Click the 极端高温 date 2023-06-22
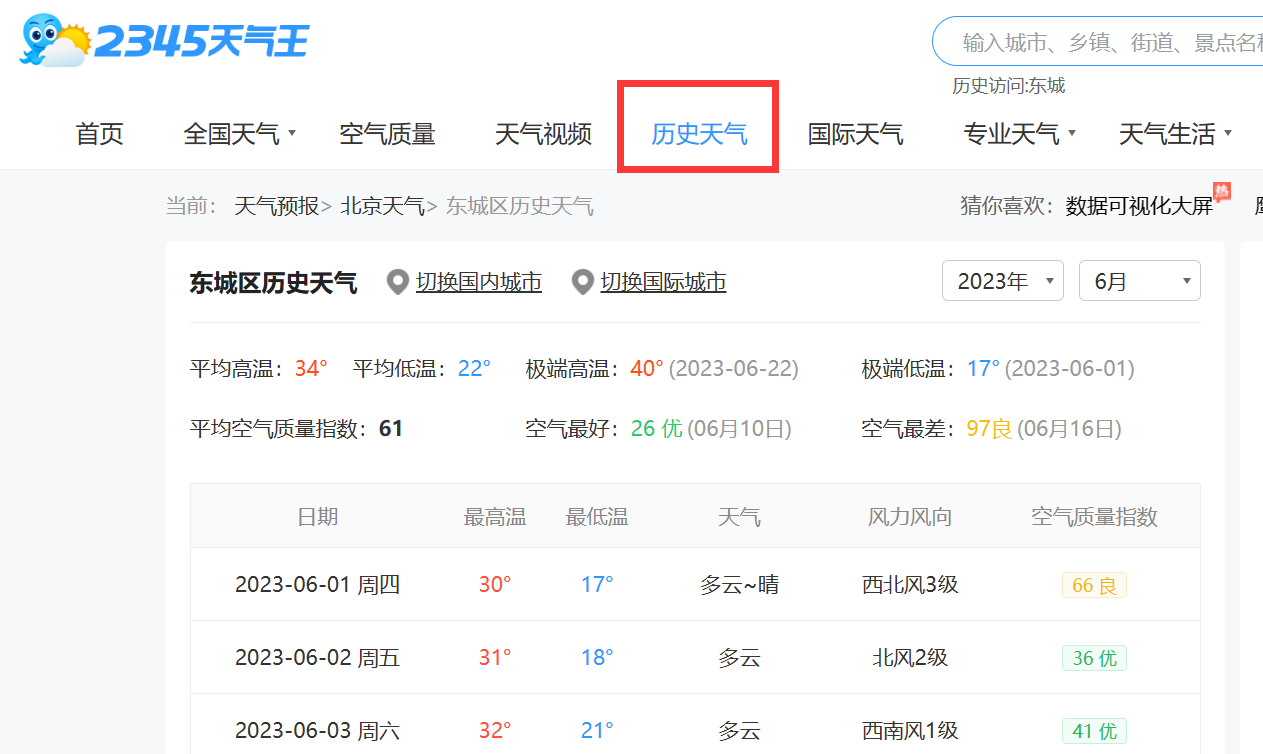The height and width of the screenshot is (754, 1263). coord(734,369)
